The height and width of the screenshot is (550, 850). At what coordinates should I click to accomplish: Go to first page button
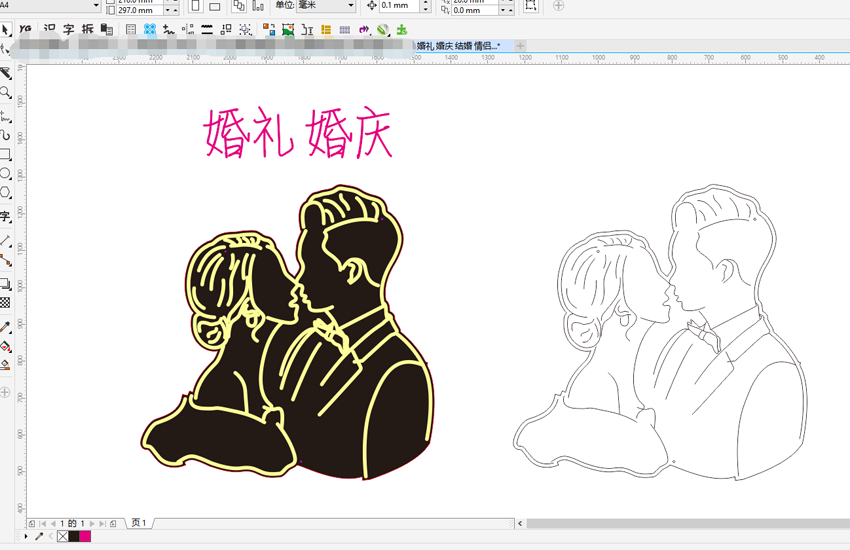(x=42, y=523)
